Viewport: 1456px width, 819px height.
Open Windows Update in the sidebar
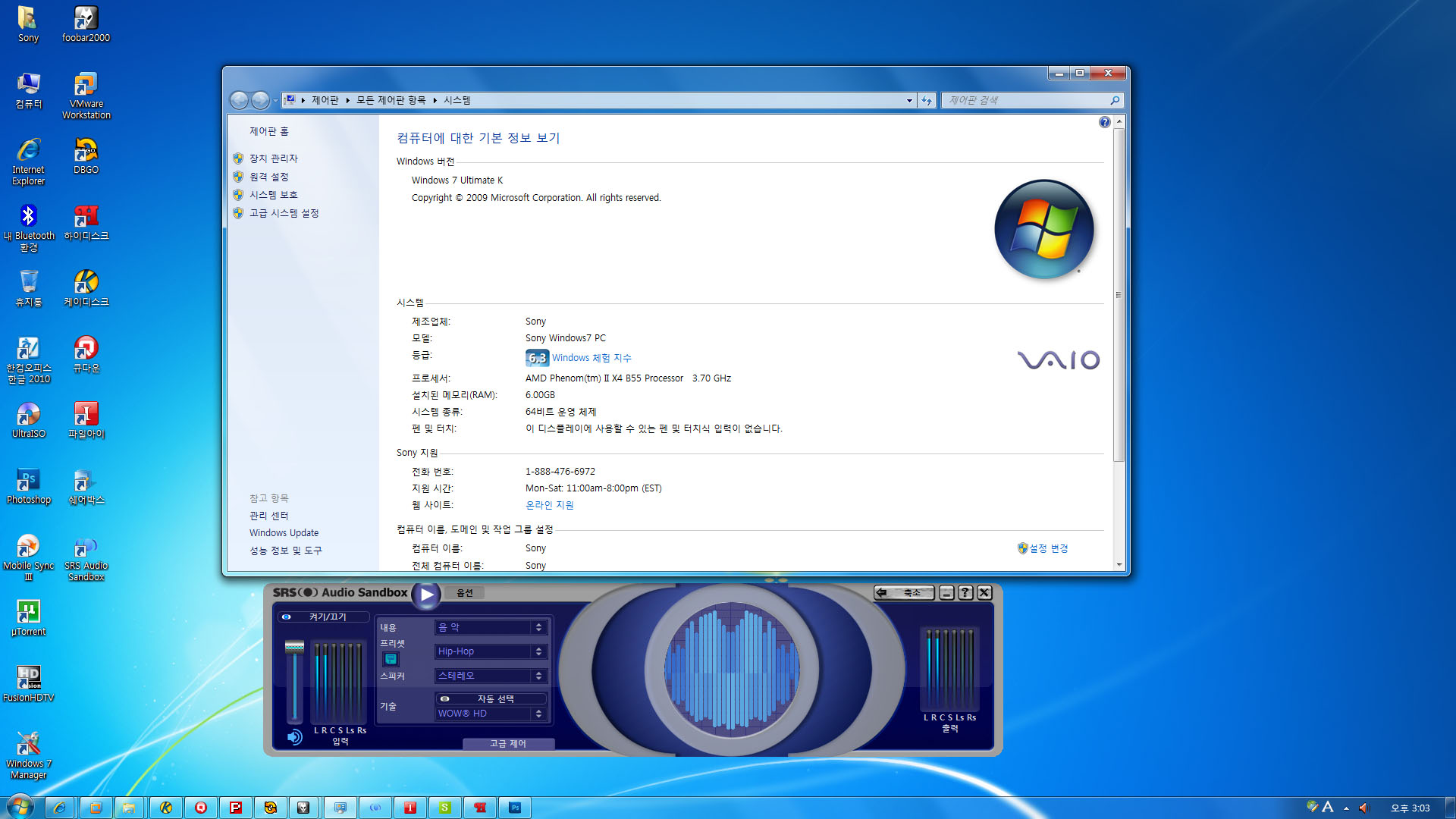click(284, 533)
